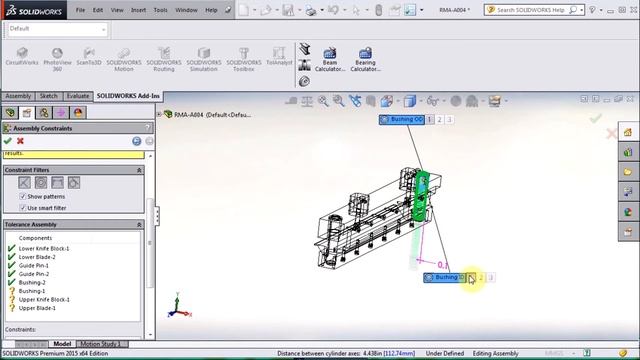This screenshot has height=360, width=640.
Task: Select constraint option 3 on upper Bushing callout
Action: pyautogui.click(x=449, y=120)
